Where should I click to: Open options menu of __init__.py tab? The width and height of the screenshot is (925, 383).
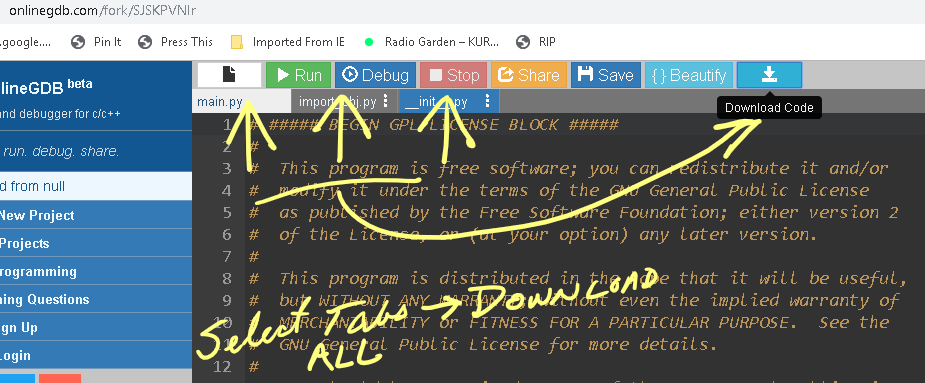click(x=487, y=101)
